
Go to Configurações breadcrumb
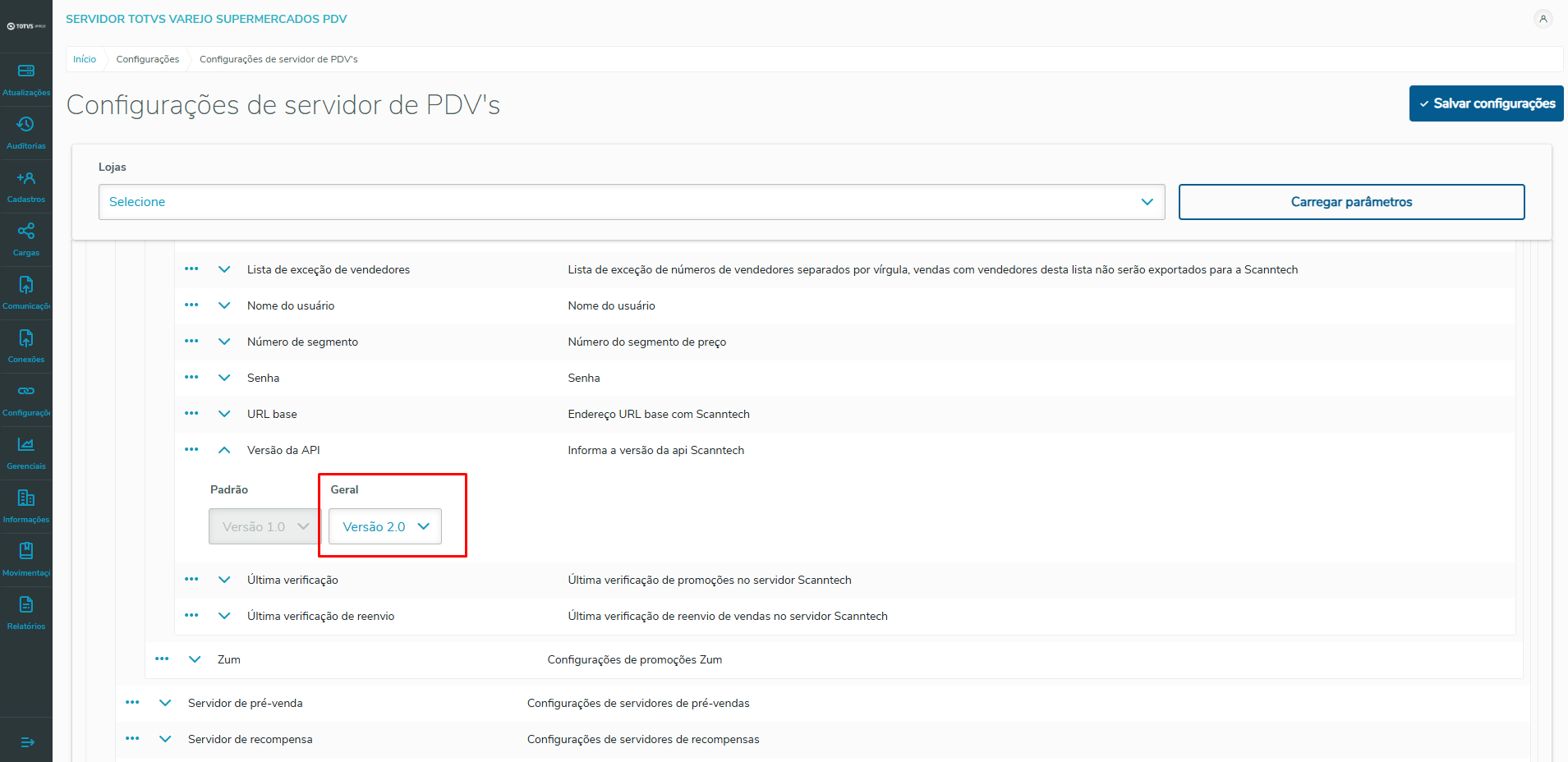148,59
